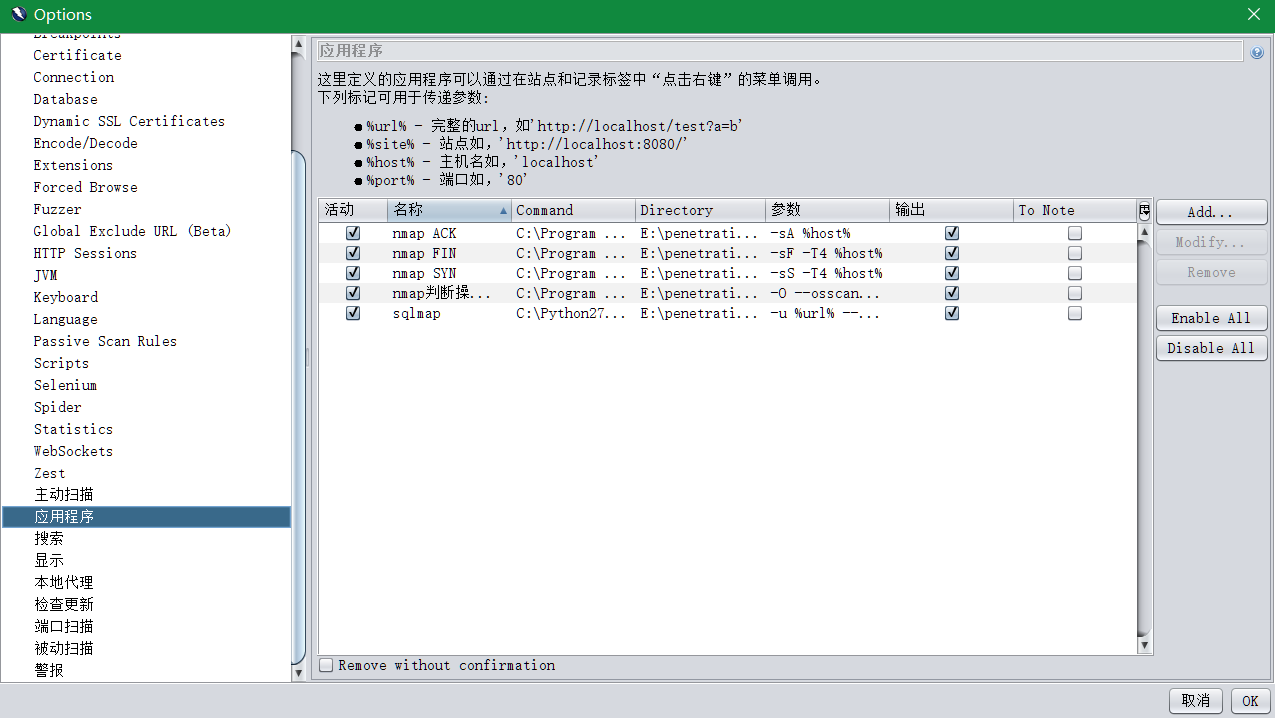Image resolution: width=1275 pixels, height=718 pixels.
Task: Select Passive Scan Rules options
Action: [x=105, y=341]
